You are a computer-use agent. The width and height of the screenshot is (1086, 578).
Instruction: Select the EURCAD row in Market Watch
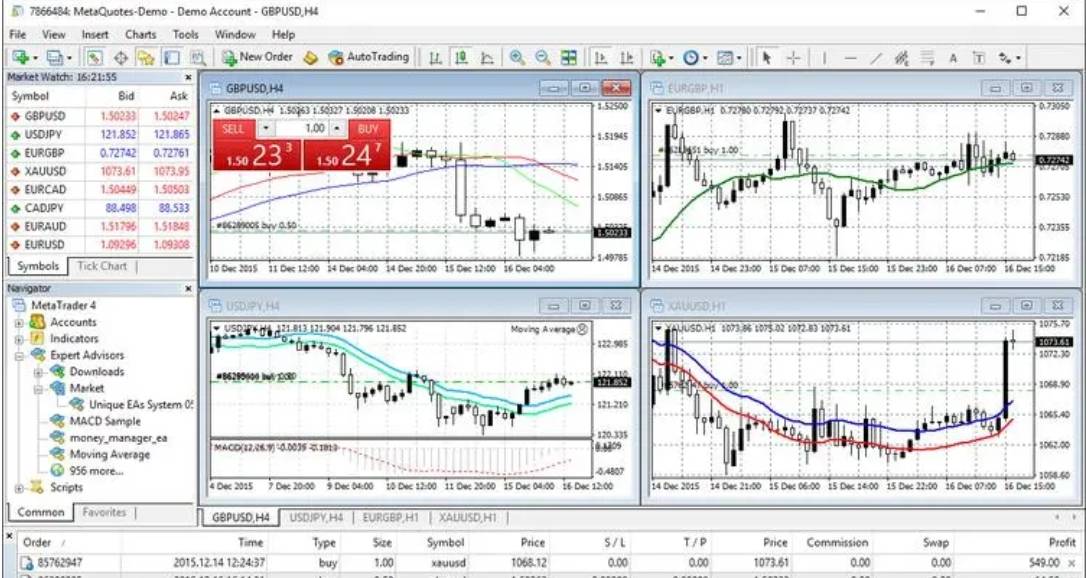click(x=100, y=190)
